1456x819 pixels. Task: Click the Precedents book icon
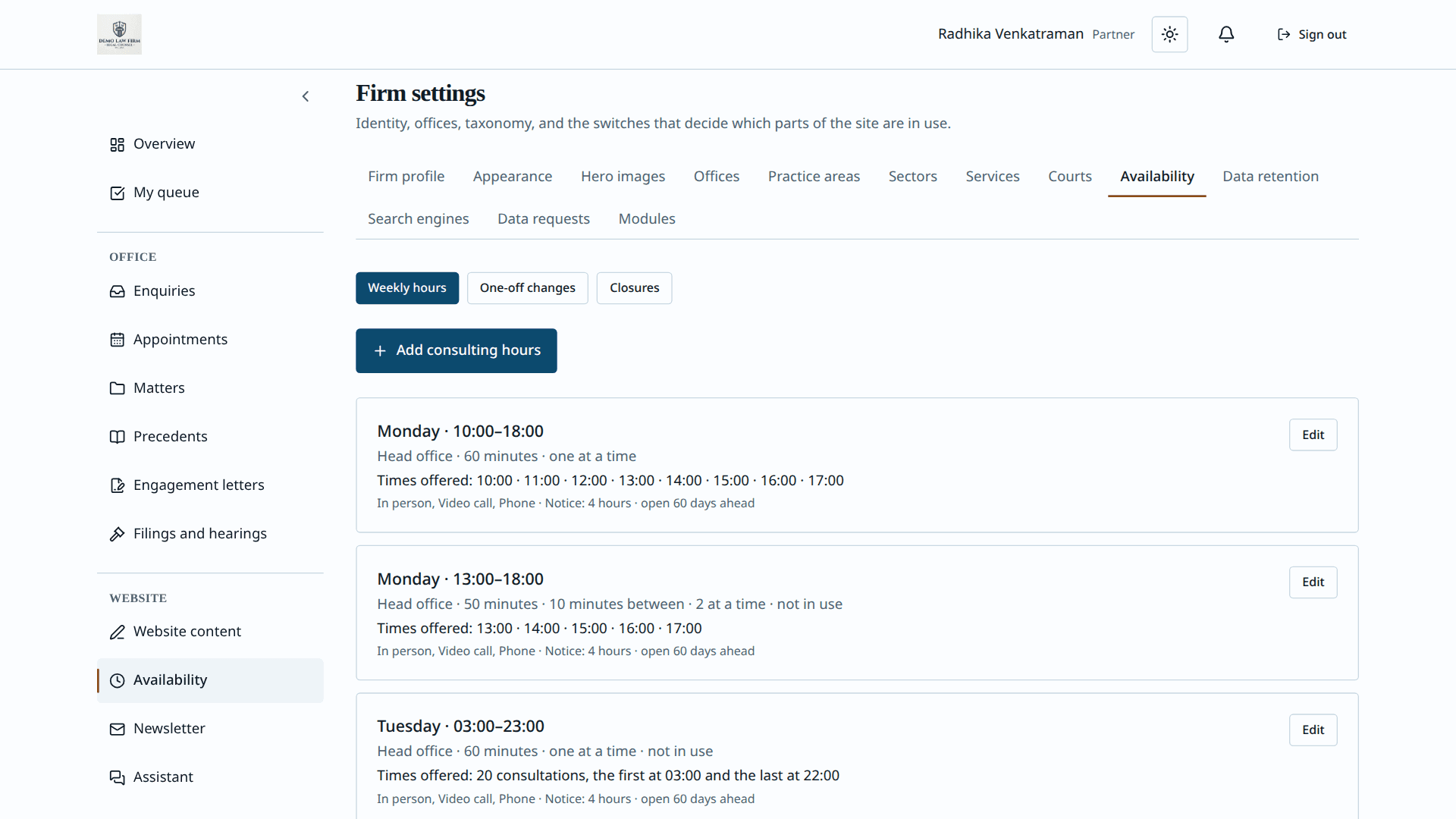click(117, 437)
